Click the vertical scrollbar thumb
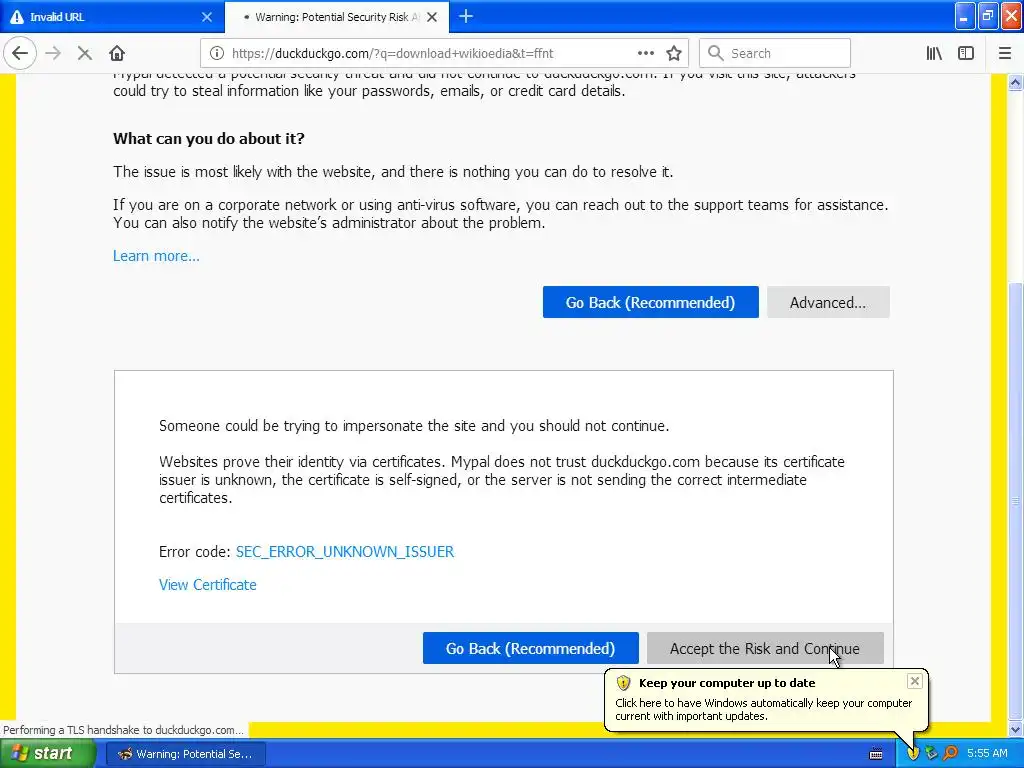Image resolution: width=1024 pixels, height=768 pixels. [1015, 502]
